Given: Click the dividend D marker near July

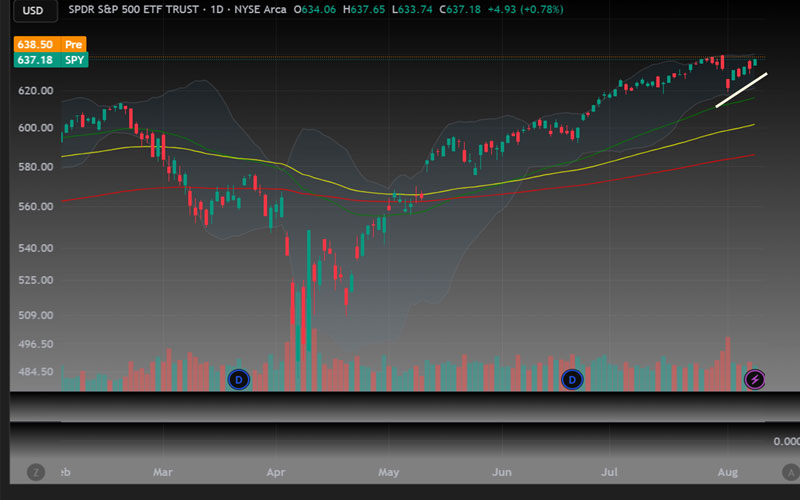Looking at the screenshot, I should (572, 379).
